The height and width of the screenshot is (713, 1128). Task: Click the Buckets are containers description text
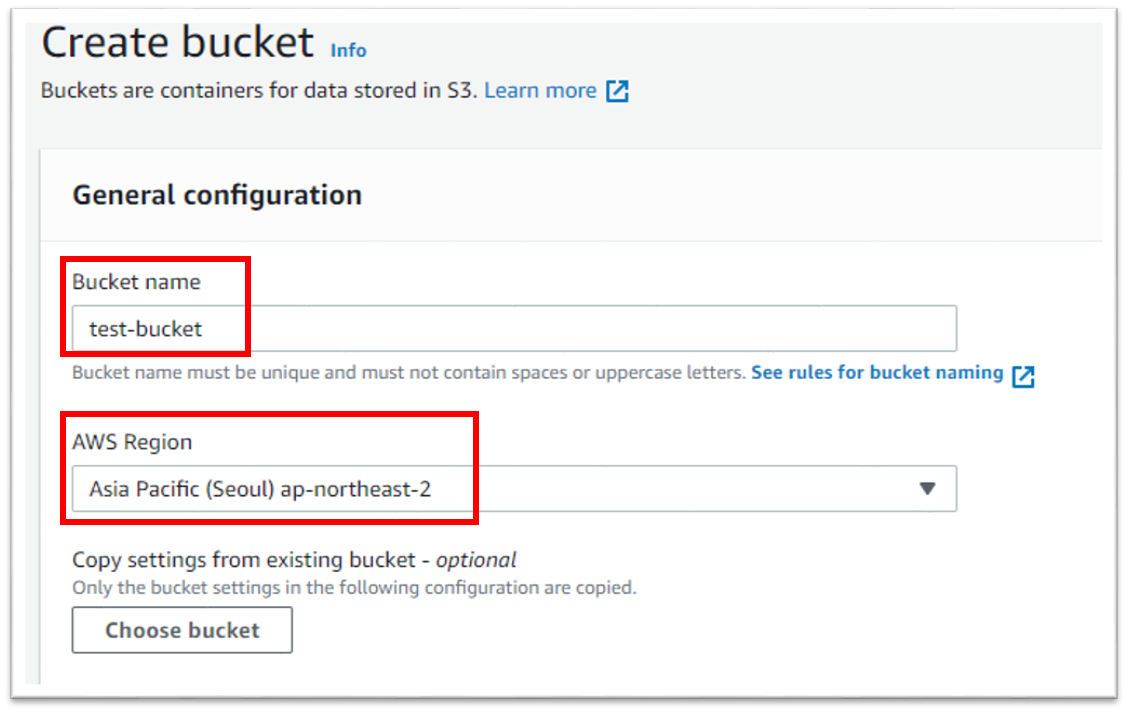pyautogui.click(x=255, y=90)
